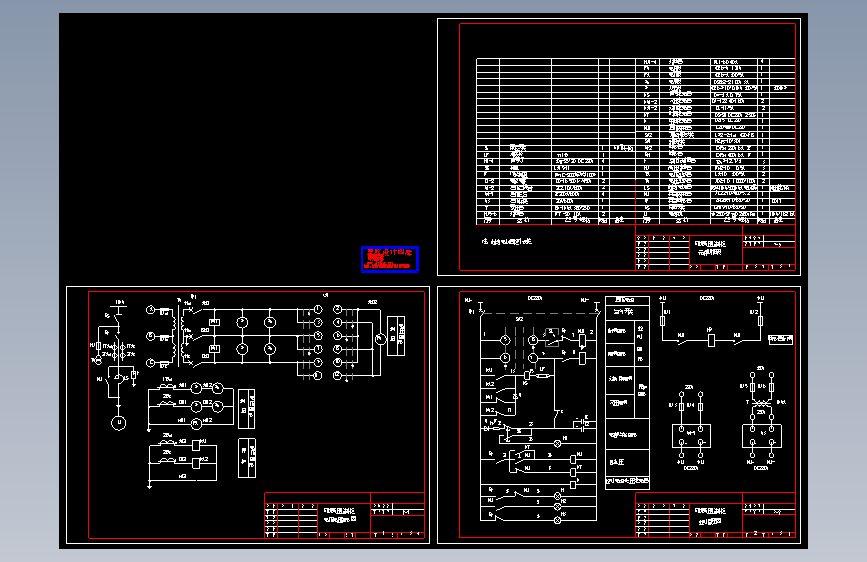Click the title block of the lower-right sheet
Image resolution: width=867 pixels, height=562 pixels.
[x=715, y=515]
